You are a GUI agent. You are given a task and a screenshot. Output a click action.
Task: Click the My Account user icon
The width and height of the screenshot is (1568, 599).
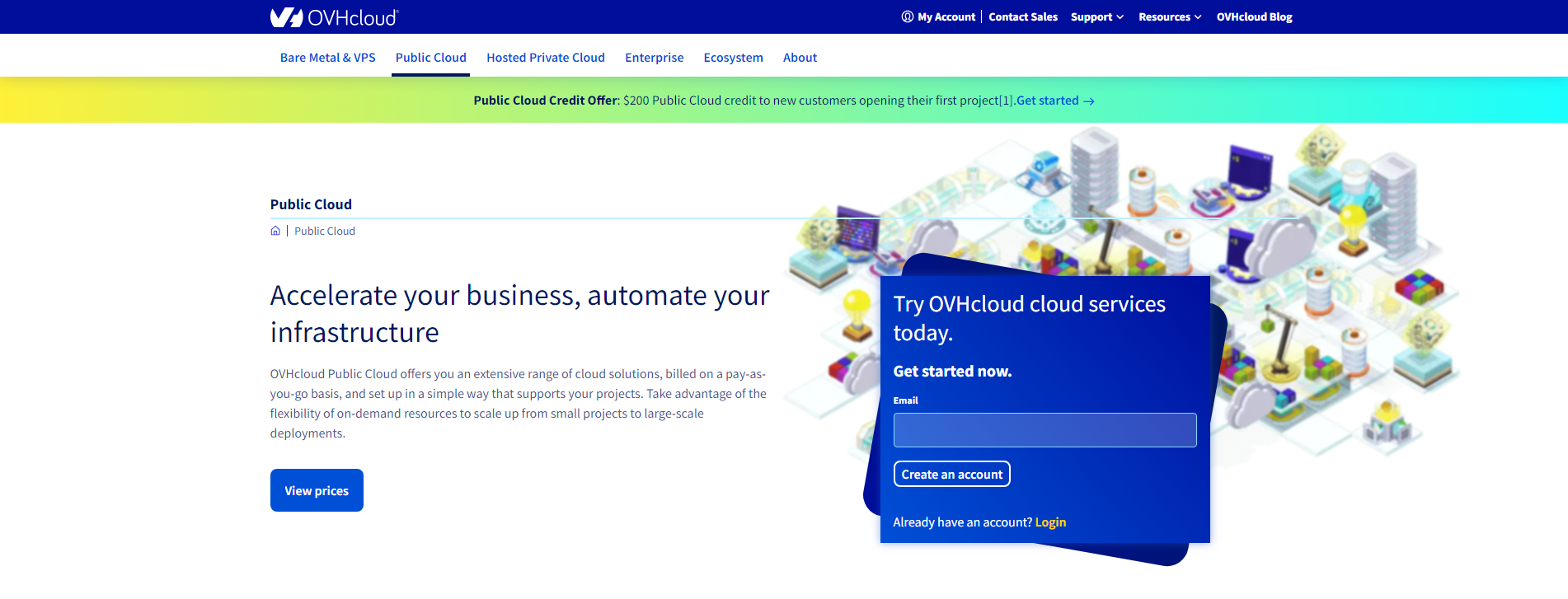click(907, 16)
